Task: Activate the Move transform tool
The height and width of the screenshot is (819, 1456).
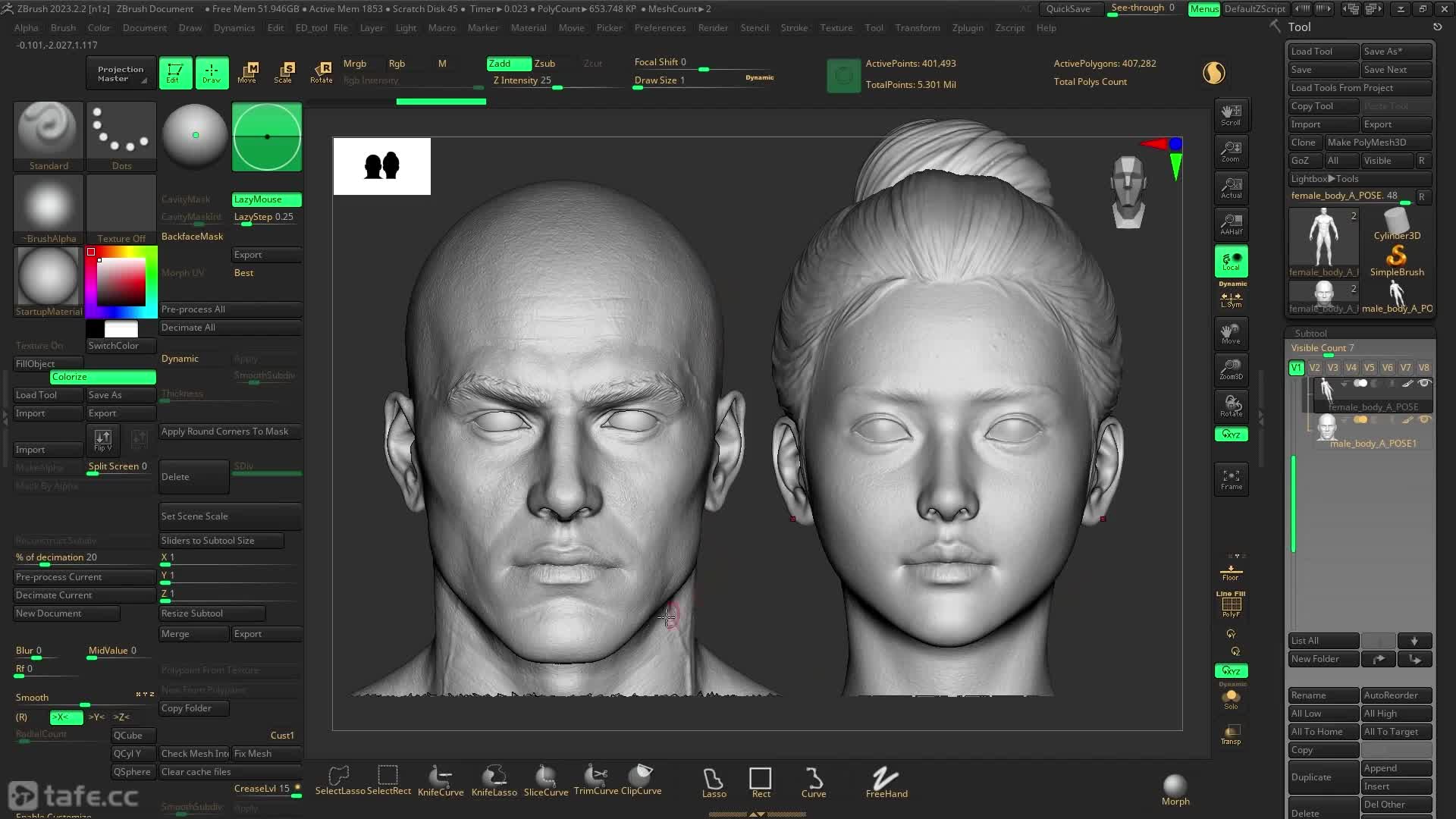Action: tap(247, 72)
